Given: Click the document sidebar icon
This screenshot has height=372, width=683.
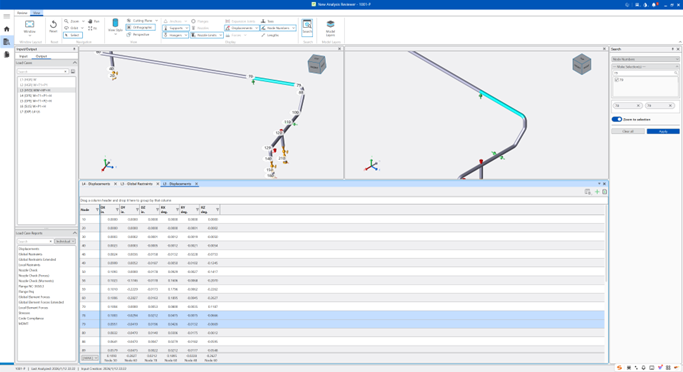Looking at the screenshot, I should coord(7,54).
